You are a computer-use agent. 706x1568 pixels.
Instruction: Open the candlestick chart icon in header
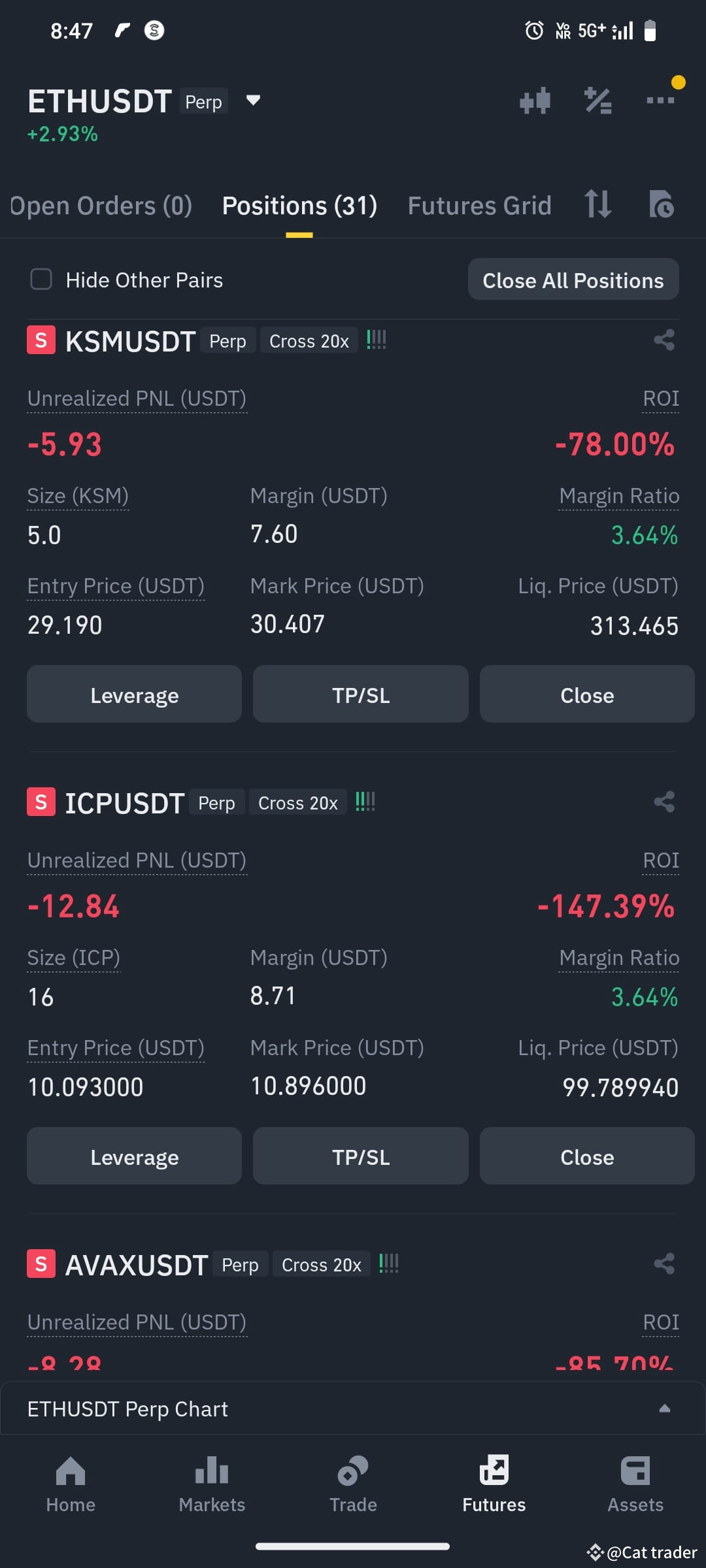click(535, 101)
